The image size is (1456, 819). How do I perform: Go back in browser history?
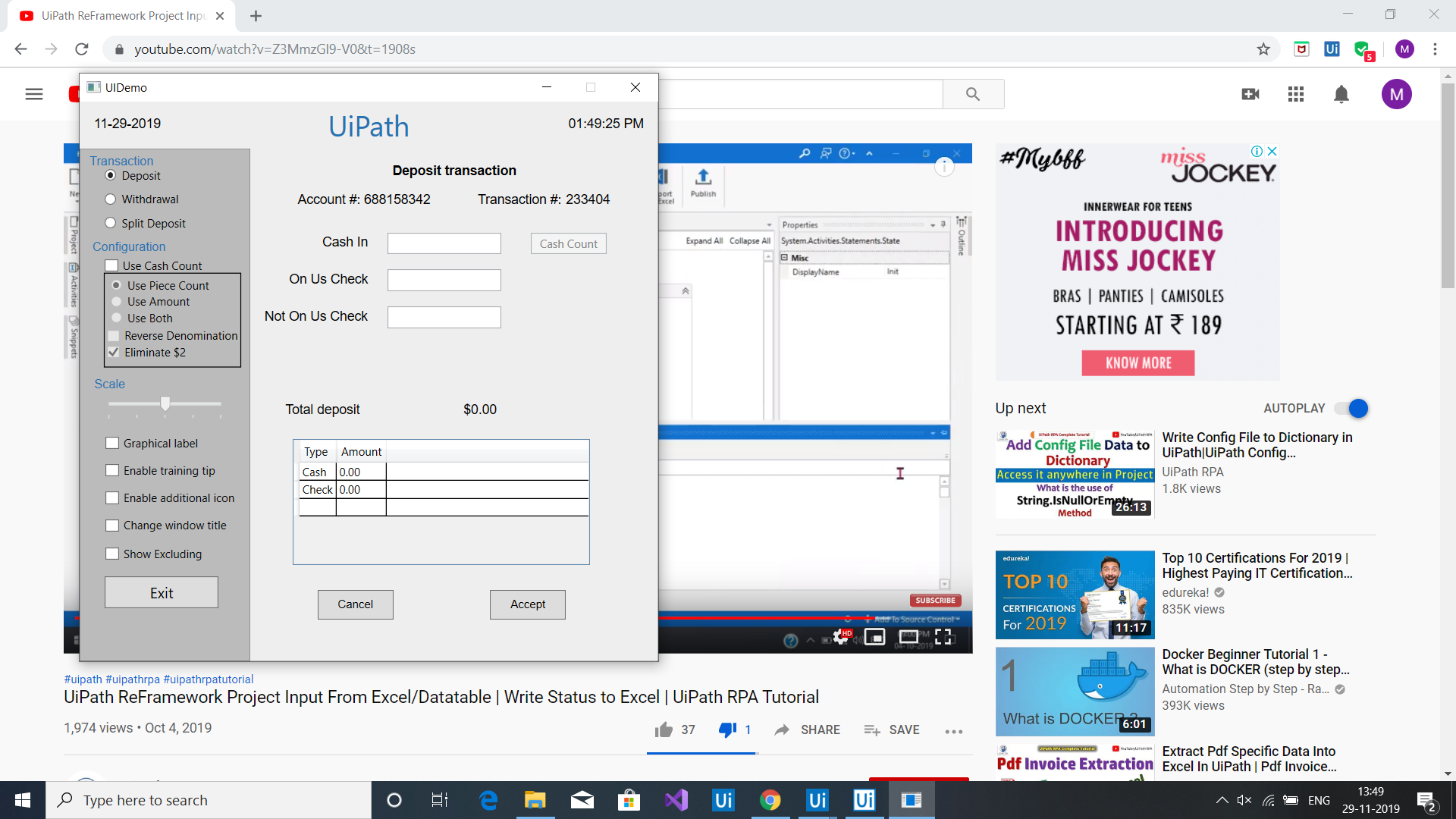click(x=20, y=49)
